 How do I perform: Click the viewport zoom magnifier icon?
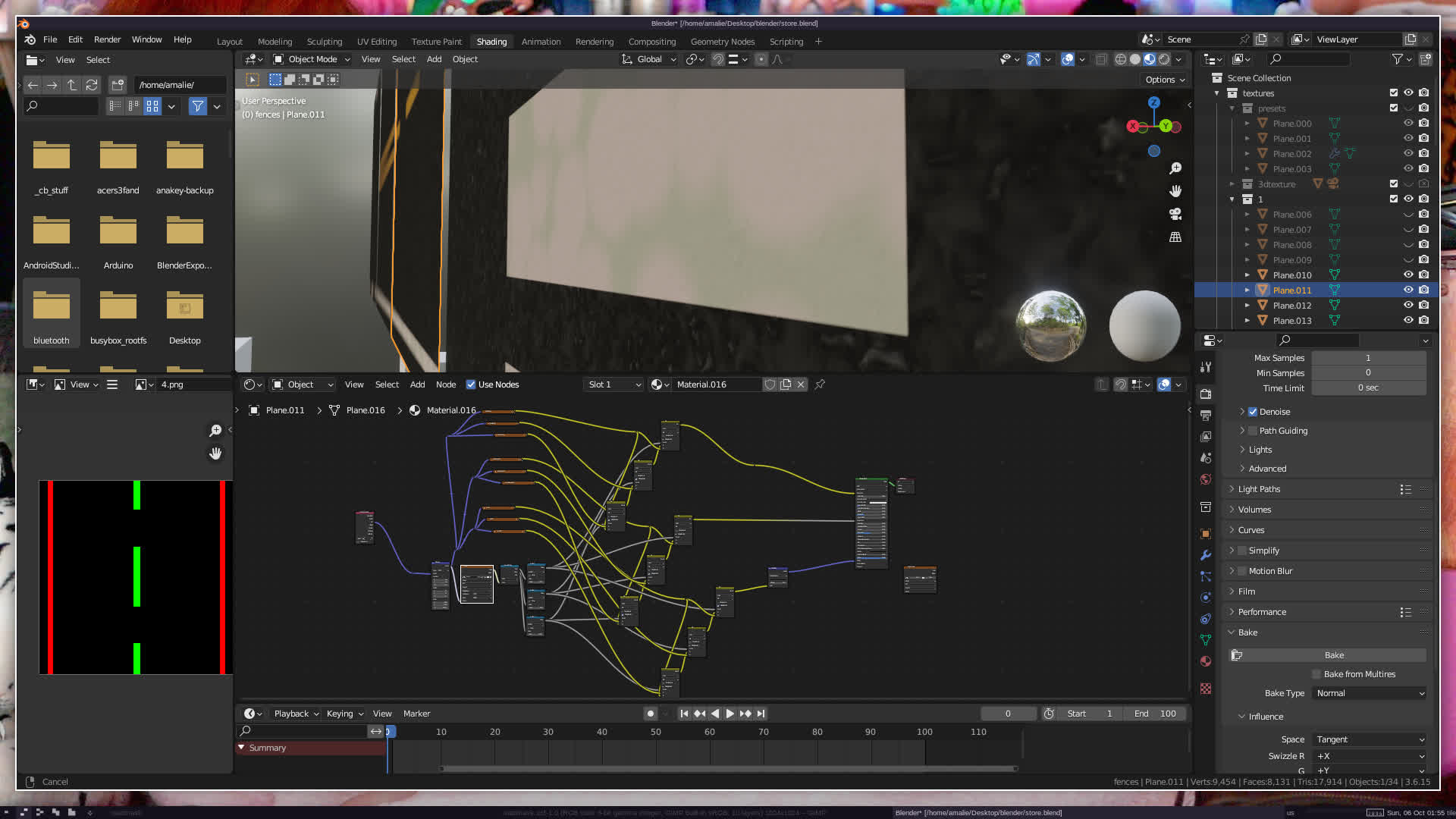[x=1175, y=168]
